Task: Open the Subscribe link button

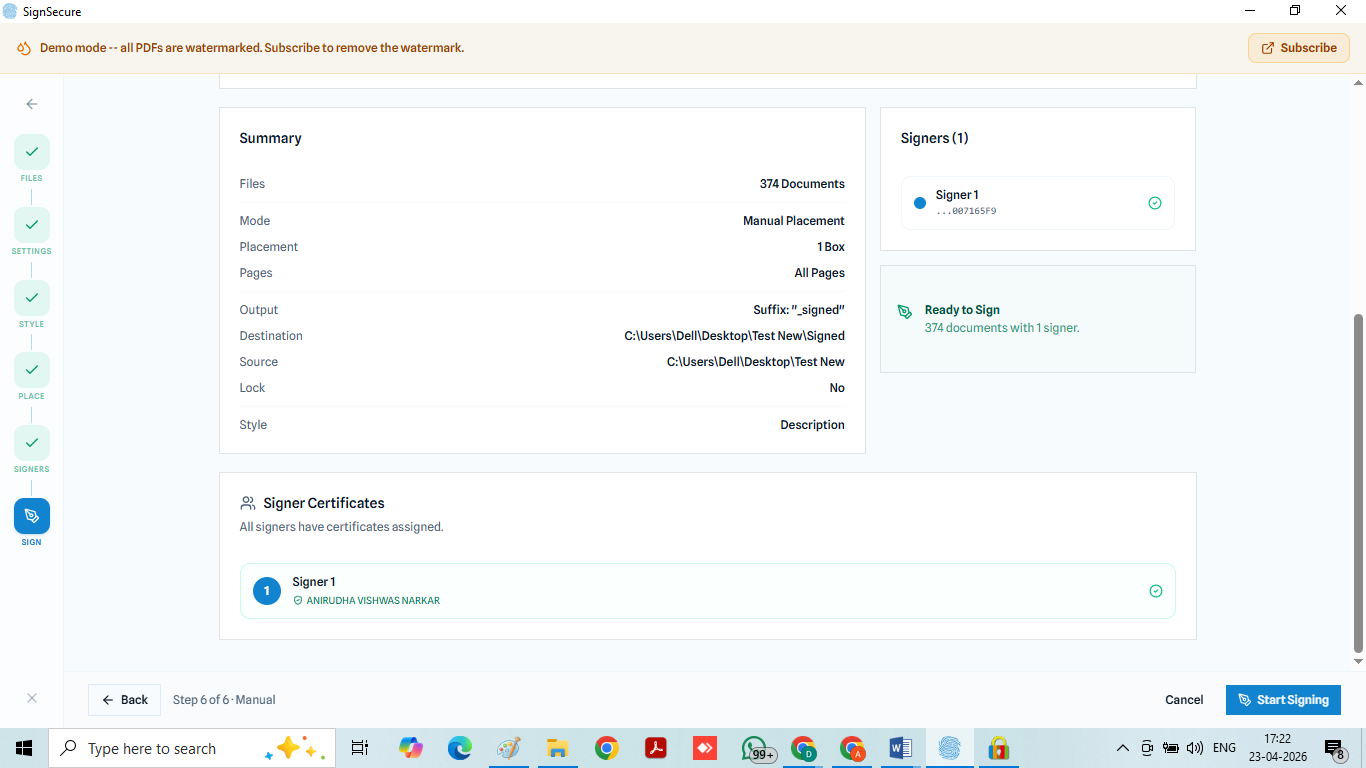Action: pyautogui.click(x=1298, y=48)
